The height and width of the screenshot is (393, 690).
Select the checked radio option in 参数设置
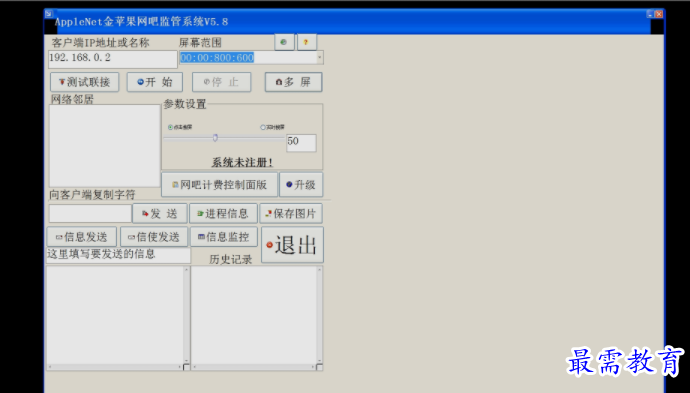170,127
